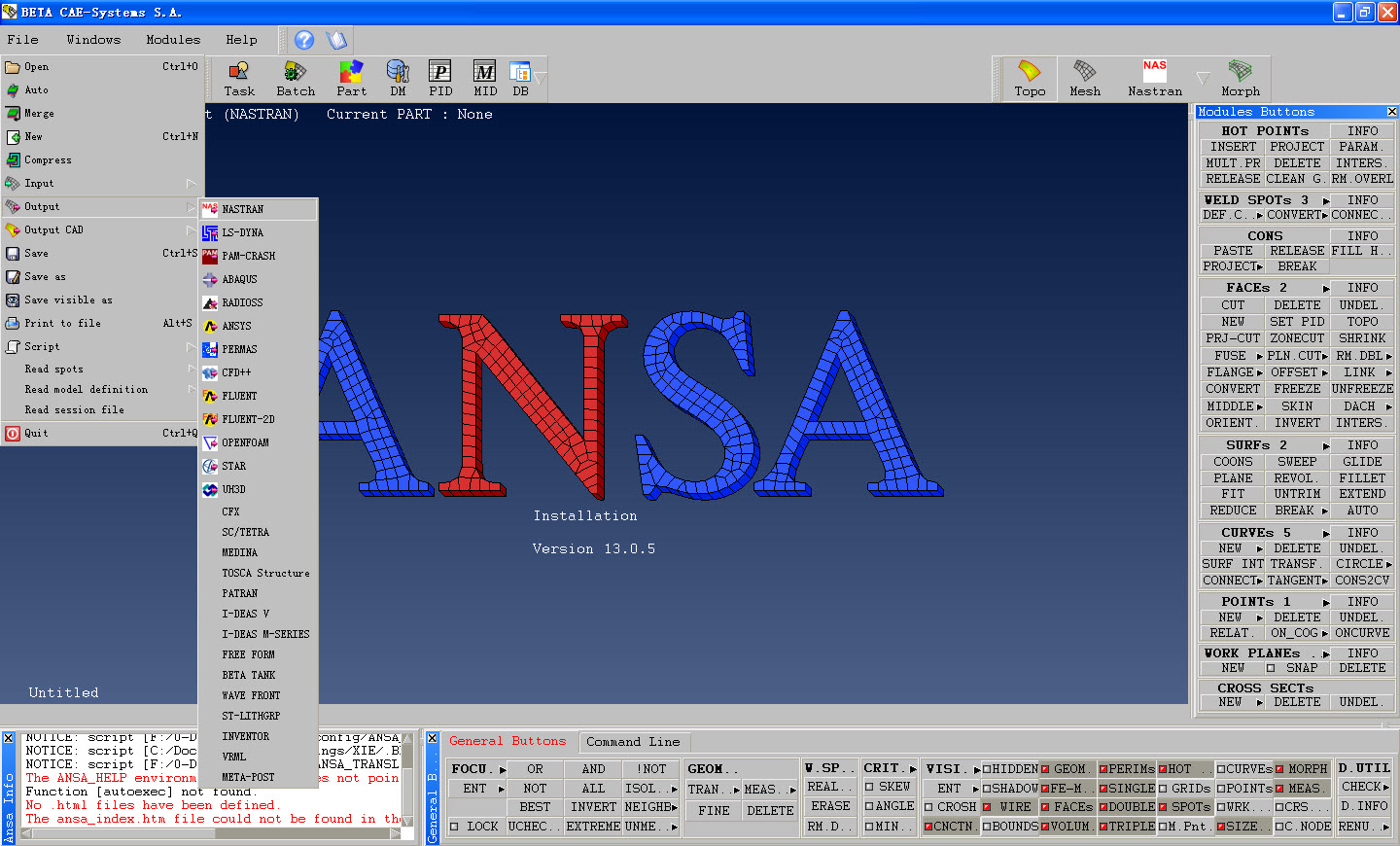Viewport: 1400px width, 846px height.
Task: Choose STAR output format
Action: coord(259,466)
